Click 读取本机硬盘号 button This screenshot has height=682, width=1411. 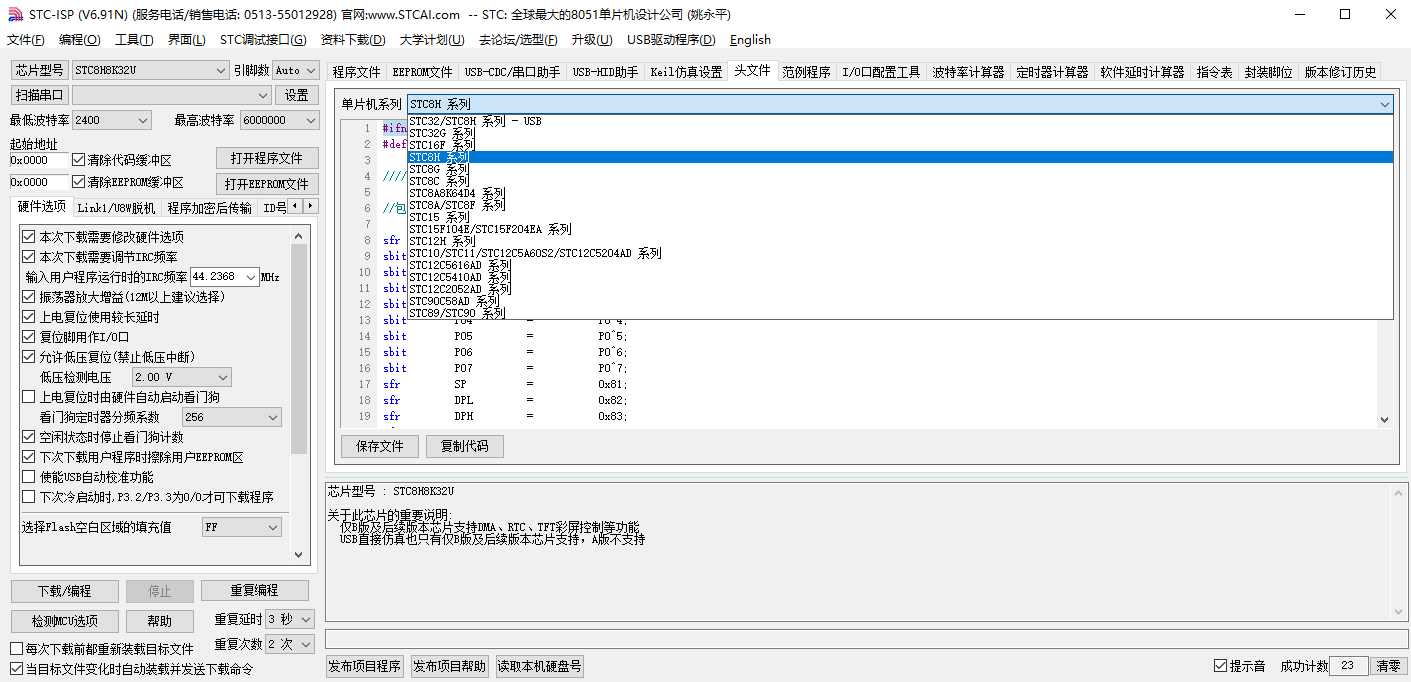[540, 667]
